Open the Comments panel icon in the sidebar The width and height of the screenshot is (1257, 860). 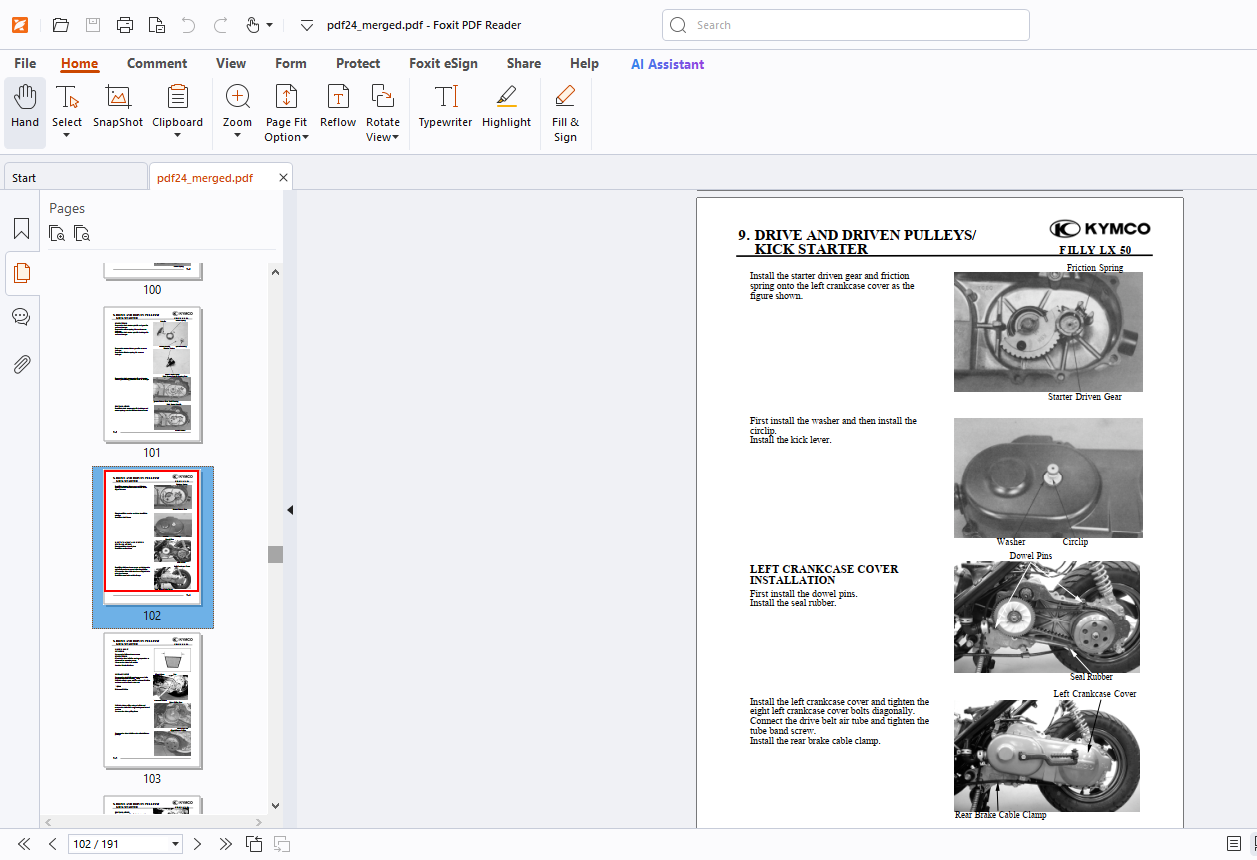pyautogui.click(x=21, y=317)
